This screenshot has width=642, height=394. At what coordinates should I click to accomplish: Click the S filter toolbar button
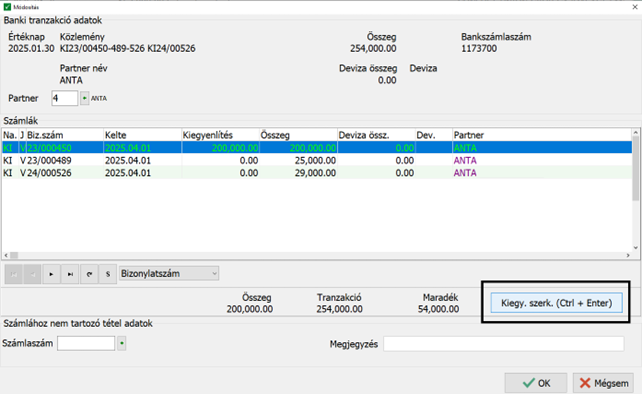coord(108,274)
